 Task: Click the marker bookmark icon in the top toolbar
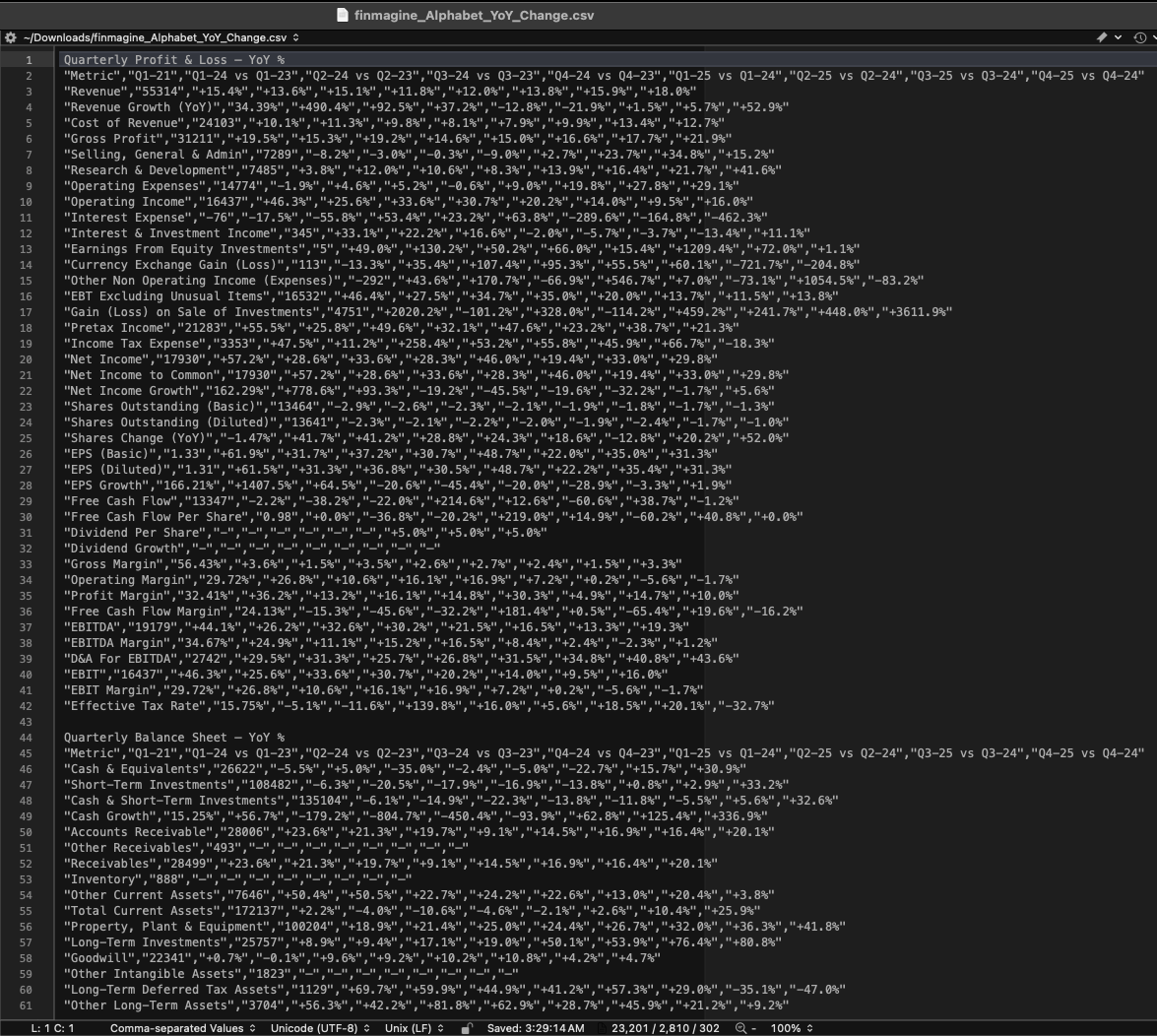coord(1102,36)
